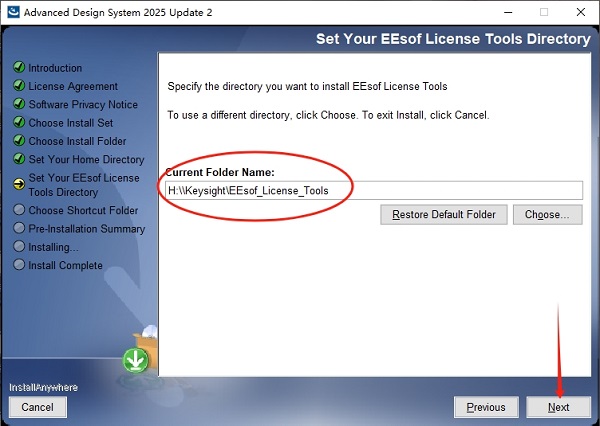The image size is (600, 426).
Task: Click the grey circle beside Choose Shortcut Folder
Action: click(x=19, y=210)
